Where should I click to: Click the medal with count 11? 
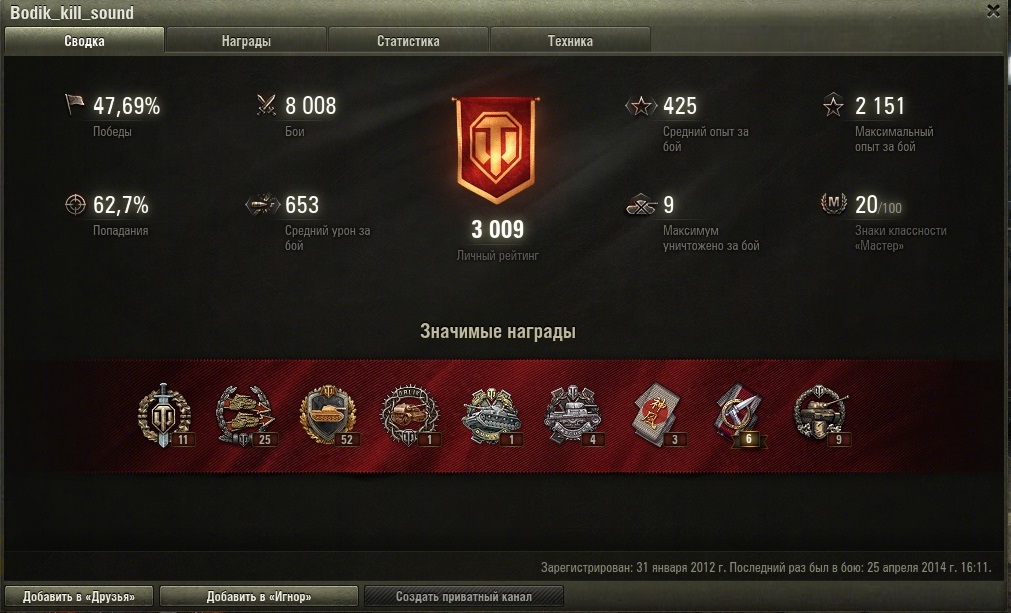click(x=165, y=416)
